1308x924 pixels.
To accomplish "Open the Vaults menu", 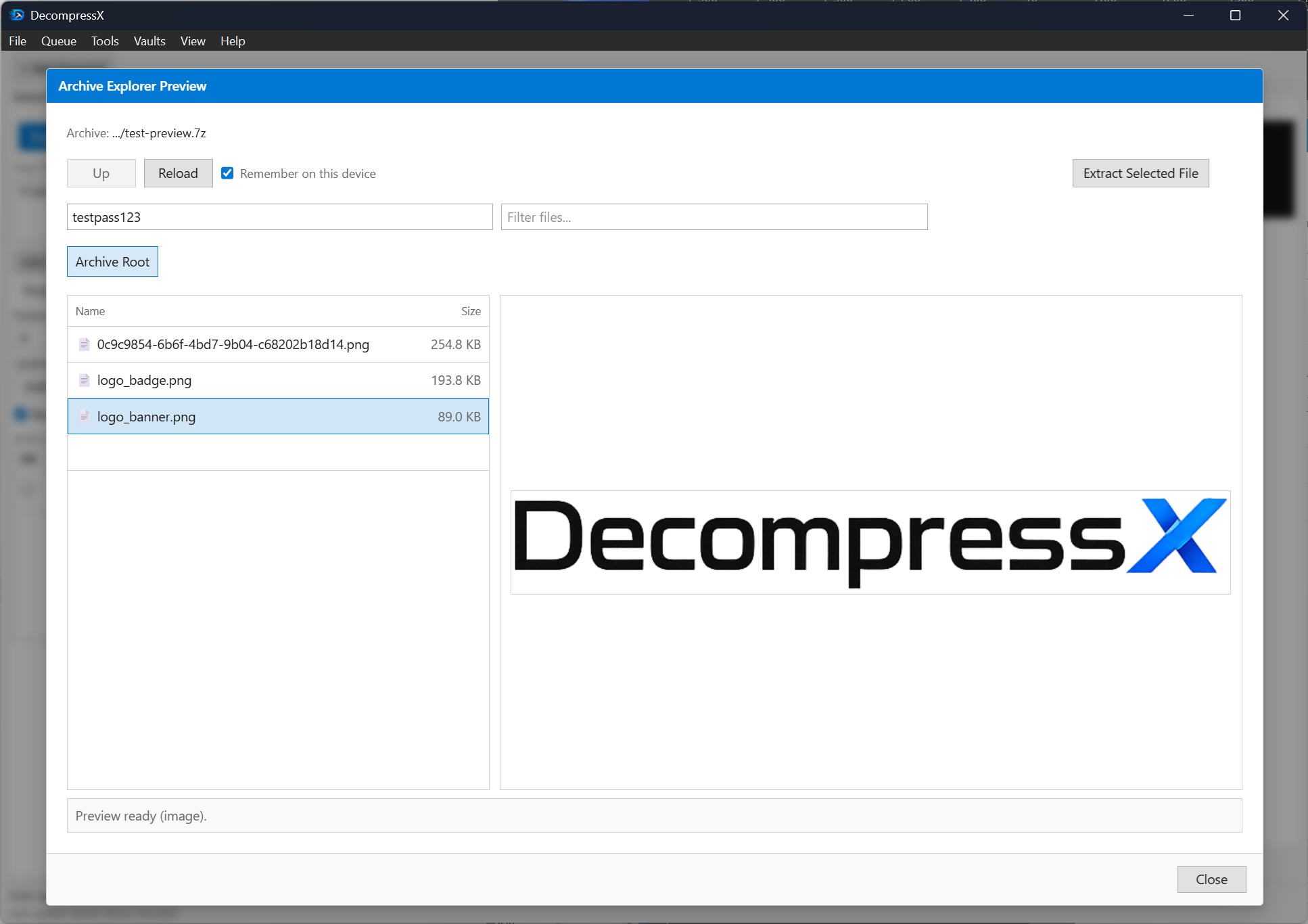I will click(x=149, y=41).
